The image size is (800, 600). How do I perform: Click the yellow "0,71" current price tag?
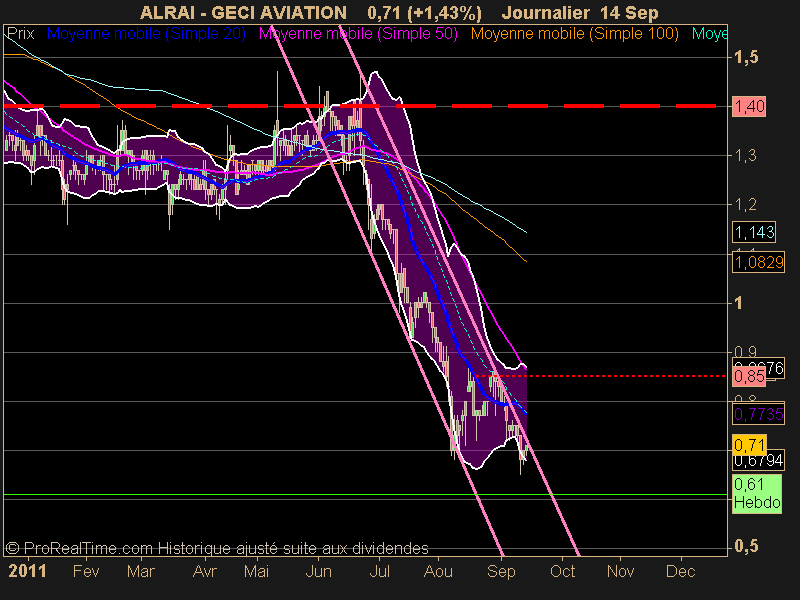click(749, 445)
